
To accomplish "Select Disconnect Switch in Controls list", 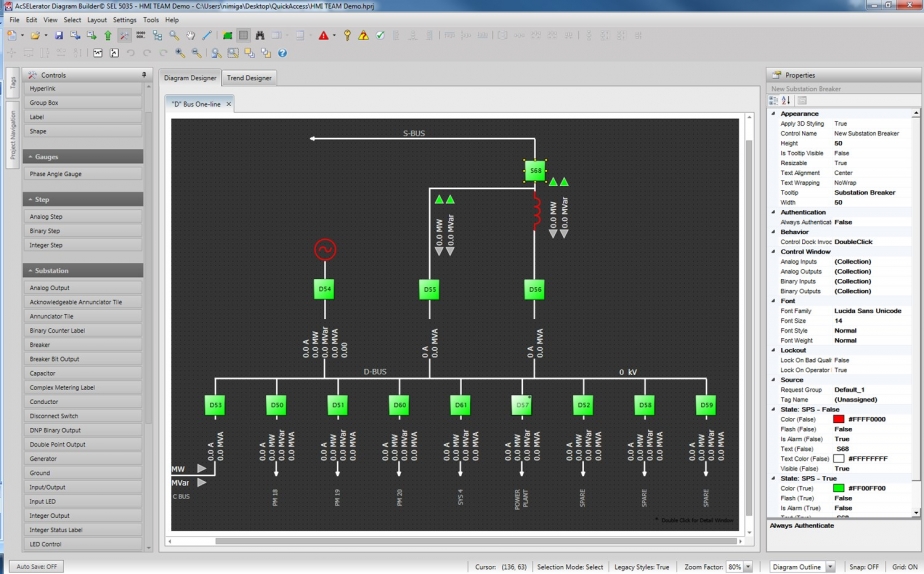I will pos(54,416).
